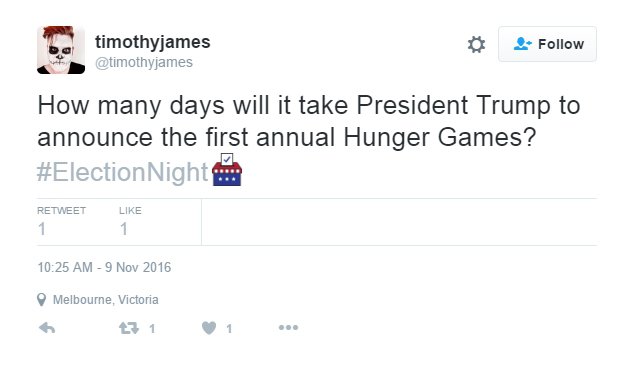The image size is (633, 367).
Task: Click the tweet text about Hunger Games
Action: tap(309, 121)
